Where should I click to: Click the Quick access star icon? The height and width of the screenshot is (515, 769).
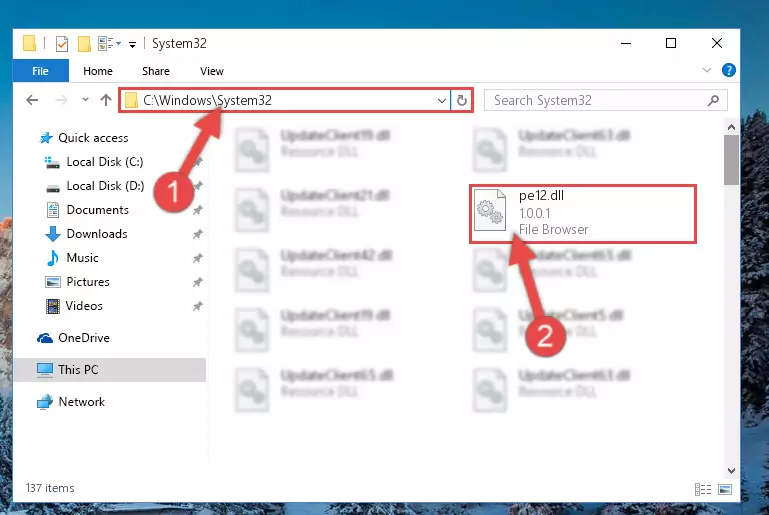tap(46, 138)
